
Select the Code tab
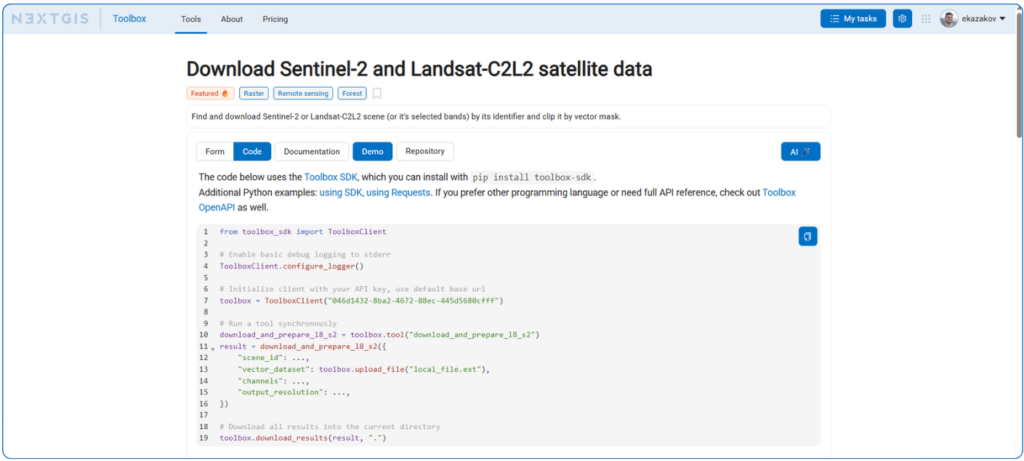pos(252,151)
